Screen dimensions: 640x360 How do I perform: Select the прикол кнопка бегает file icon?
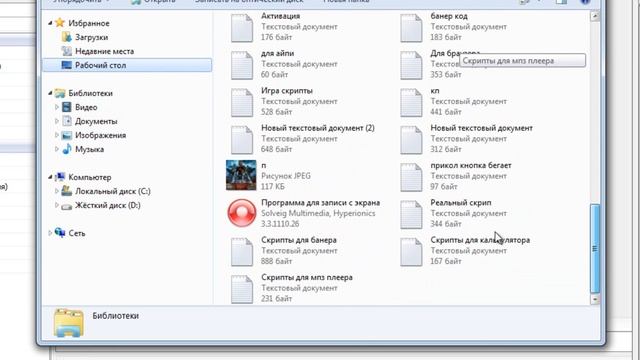pos(411,178)
